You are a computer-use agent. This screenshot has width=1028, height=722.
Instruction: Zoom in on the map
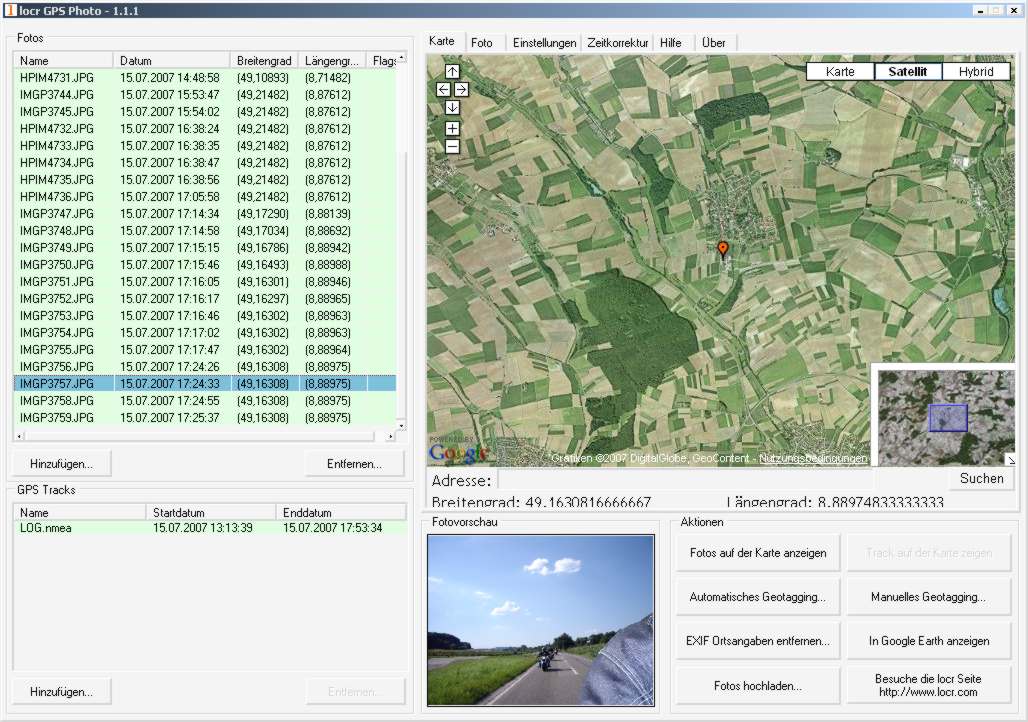pyautogui.click(x=452, y=129)
